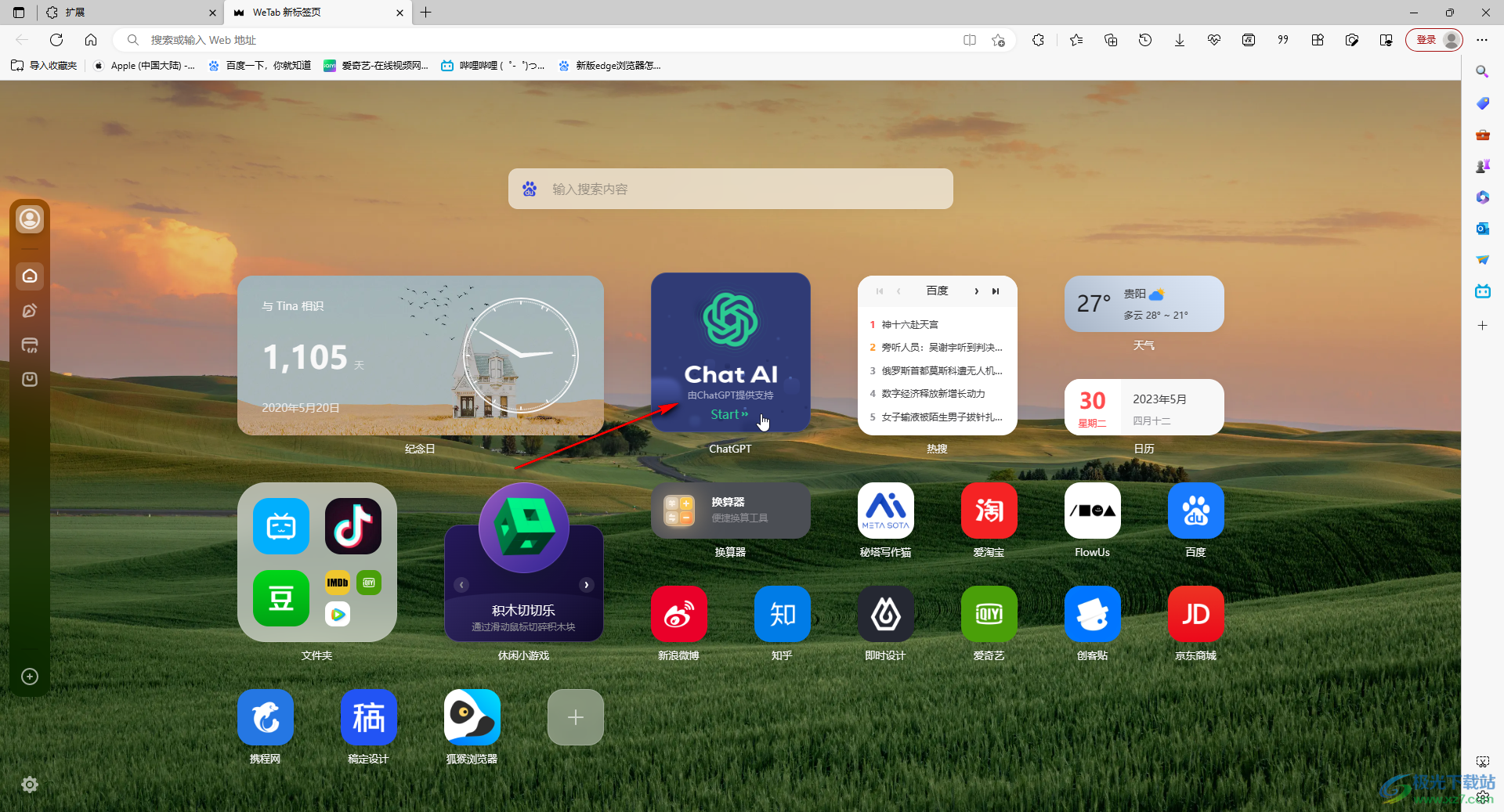
Task: Open the favorites star list
Action: 1076,40
